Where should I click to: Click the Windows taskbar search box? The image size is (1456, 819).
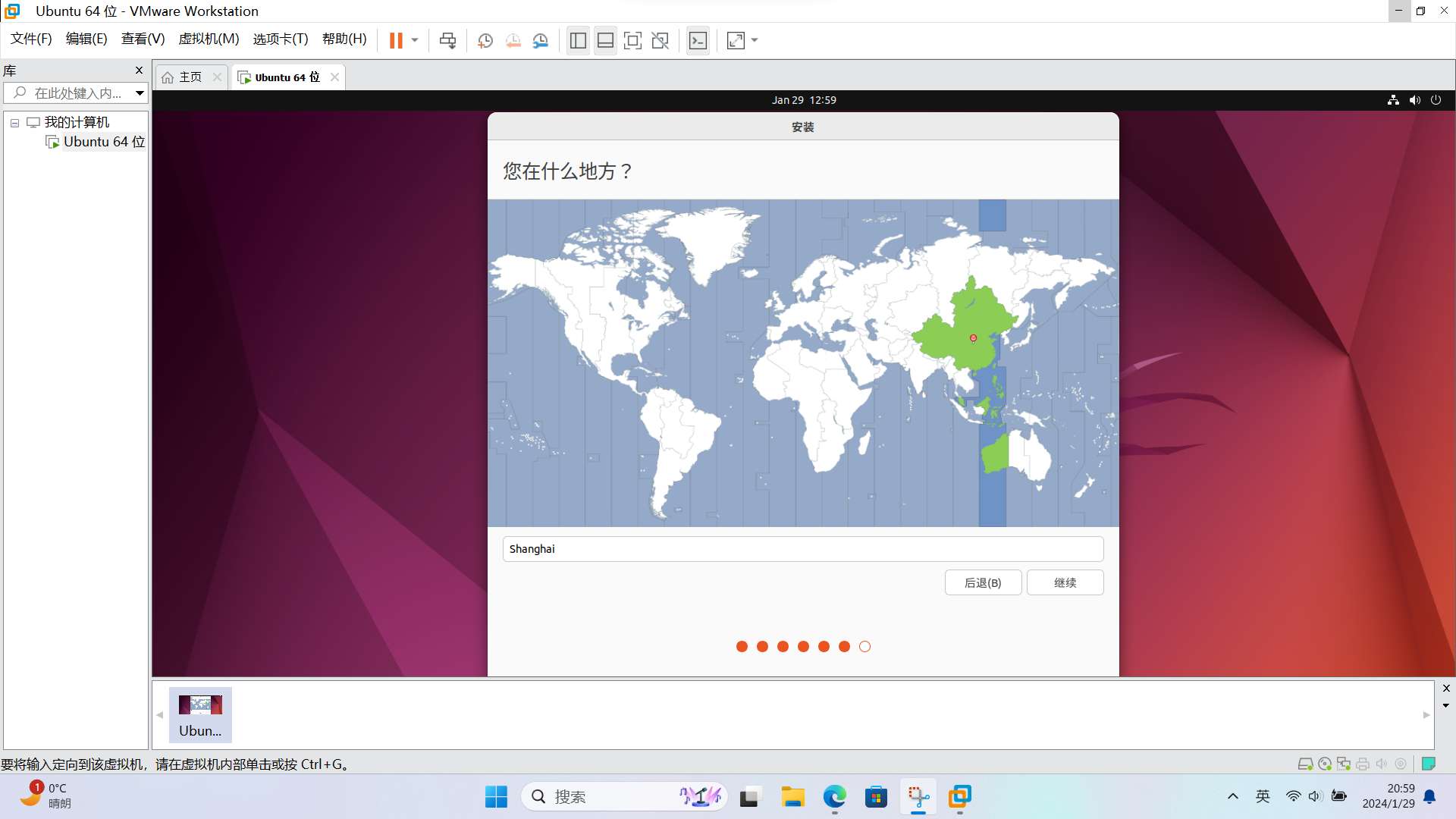623,796
